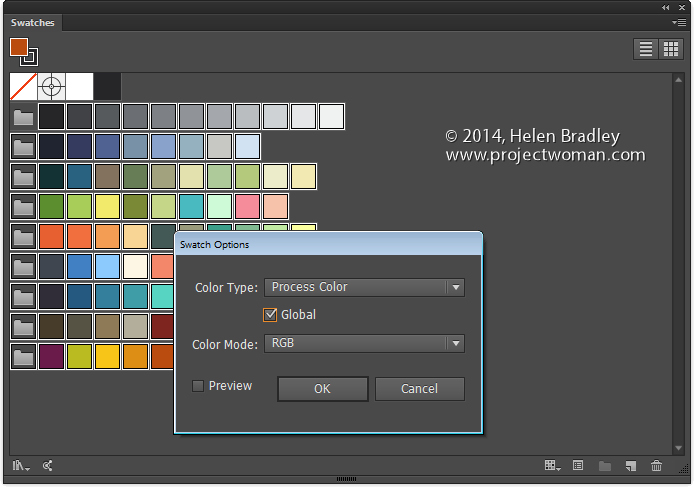Image resolution: width=694 pixels, height=487 pixels.
Task: Open Show Swatch Kinds menu icon
Action: [x=552, y=465]
